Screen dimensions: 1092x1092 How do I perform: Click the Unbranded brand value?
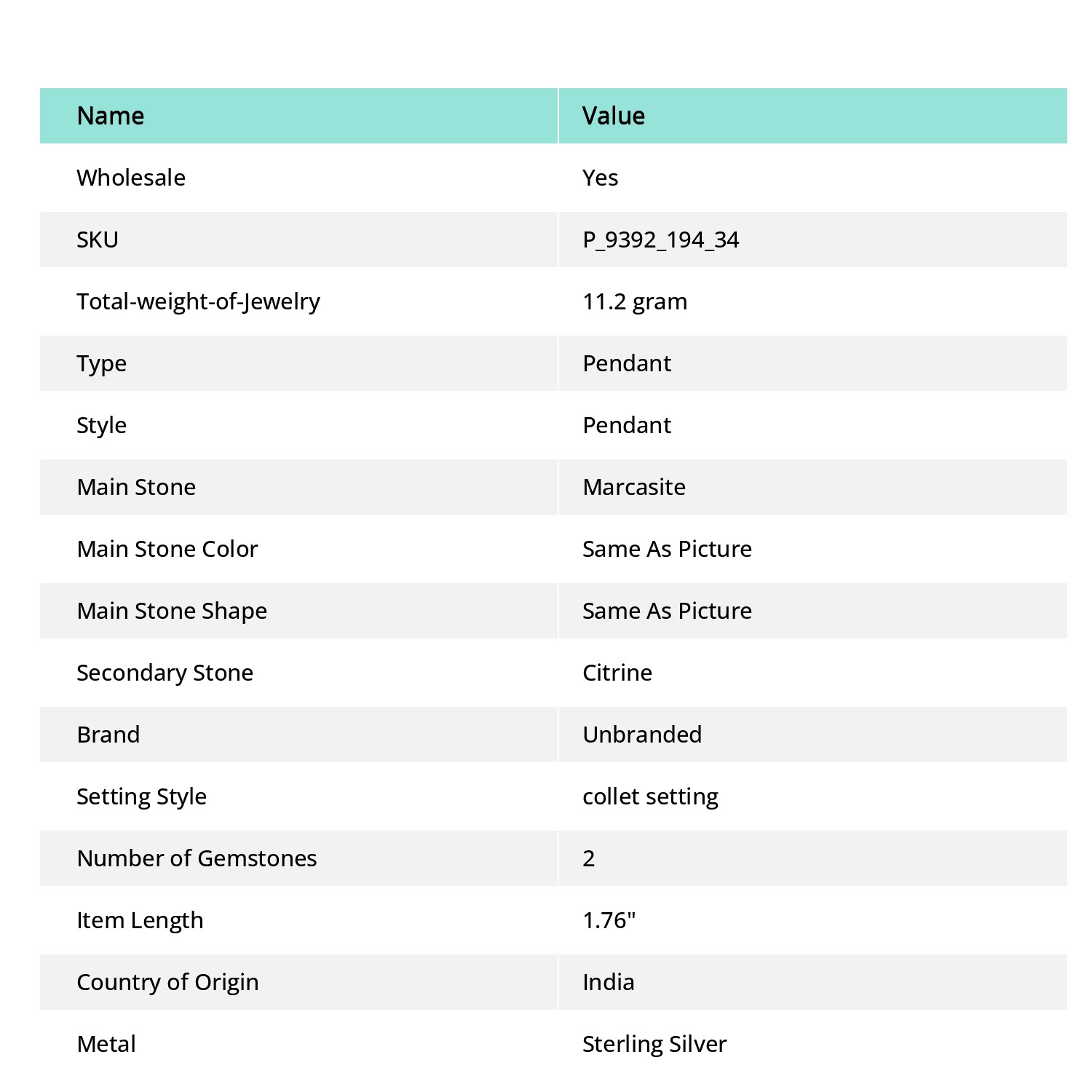tap(642, 735)
